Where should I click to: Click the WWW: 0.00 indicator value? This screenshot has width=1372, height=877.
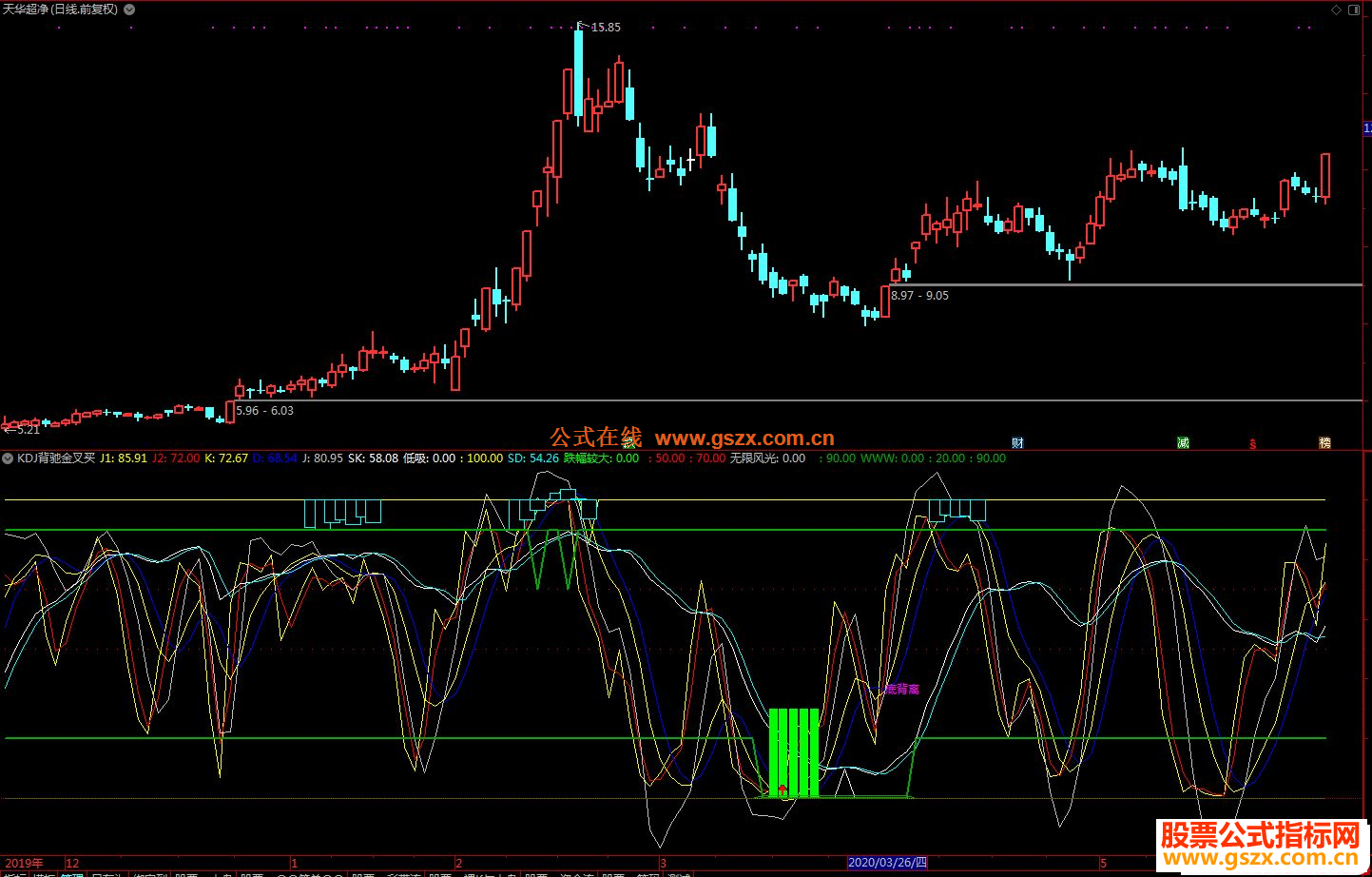892,458
